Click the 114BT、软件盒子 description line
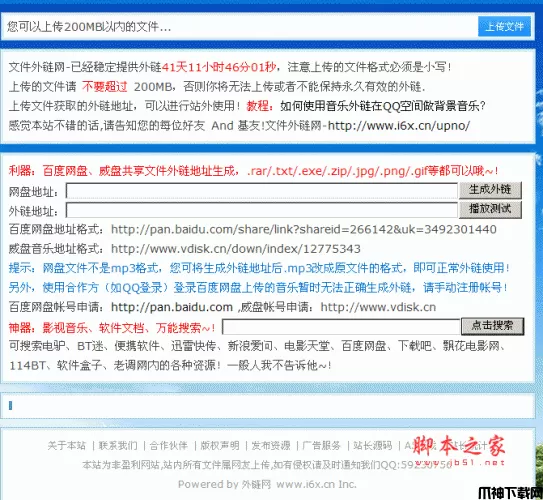The height and width of the screenshot is (500, 543). coord(170,365)
